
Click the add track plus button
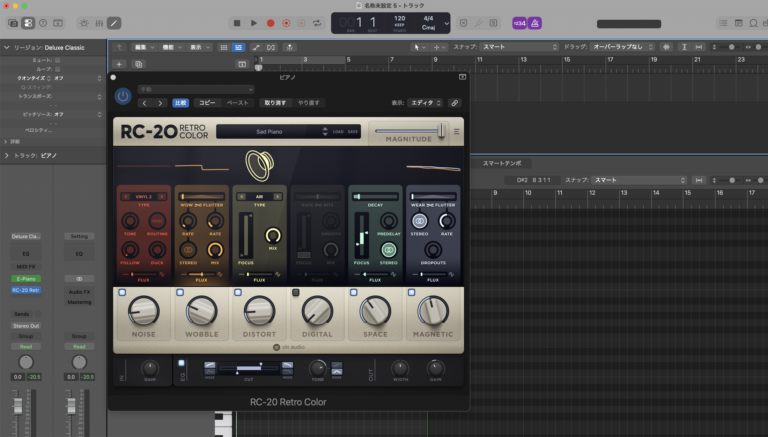click(119, 64)
